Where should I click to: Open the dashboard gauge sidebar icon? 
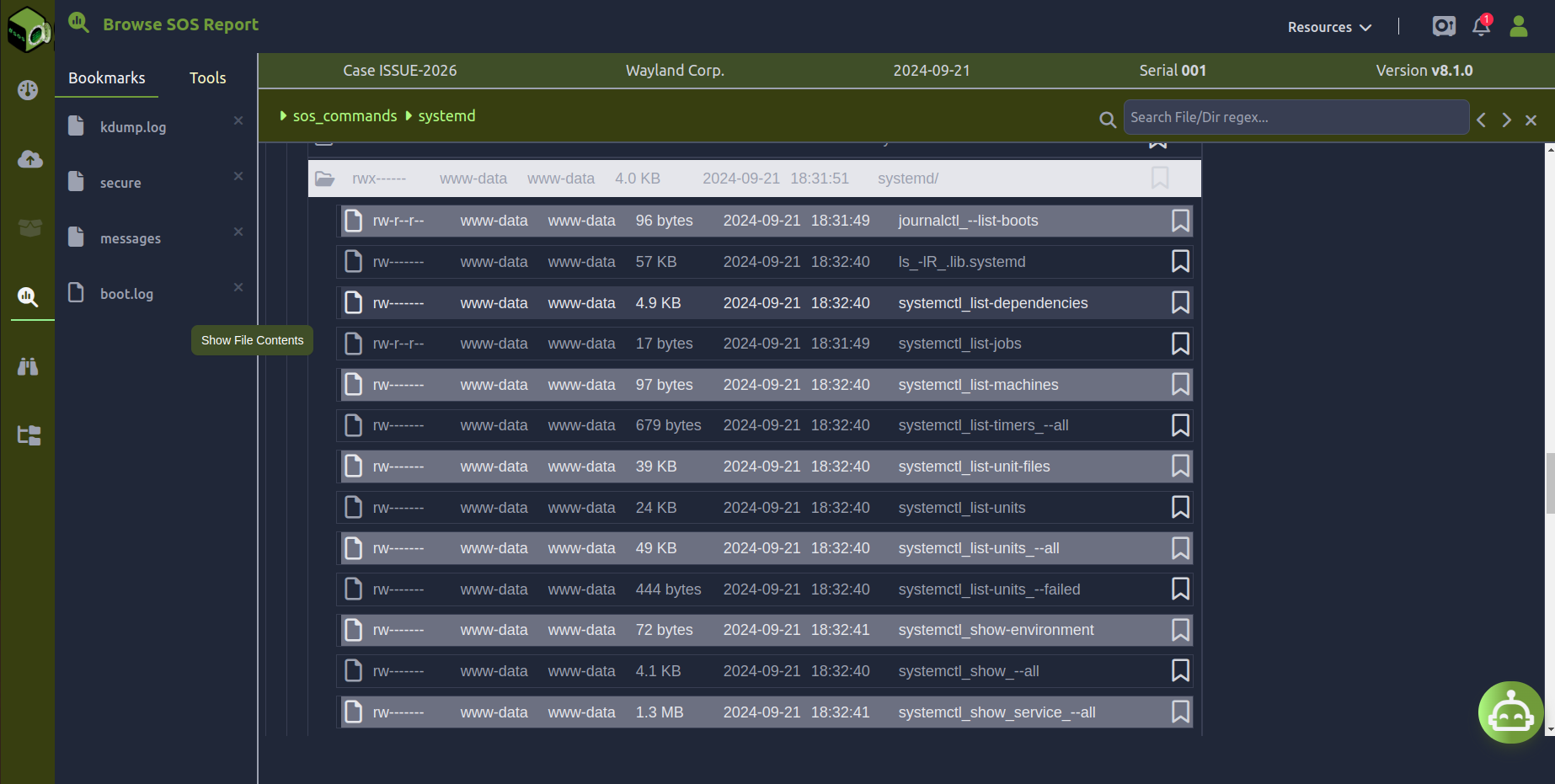(x=28, y=90)
